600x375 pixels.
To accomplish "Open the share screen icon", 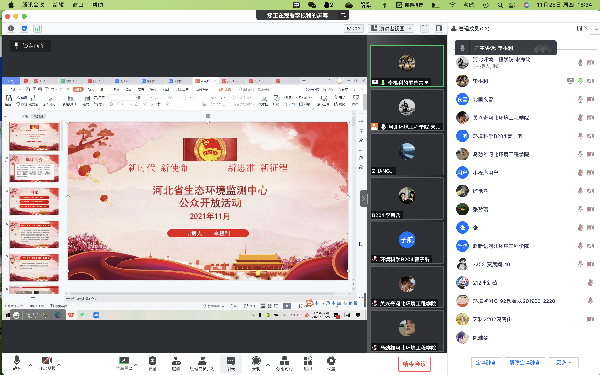I will click(124, 363).
